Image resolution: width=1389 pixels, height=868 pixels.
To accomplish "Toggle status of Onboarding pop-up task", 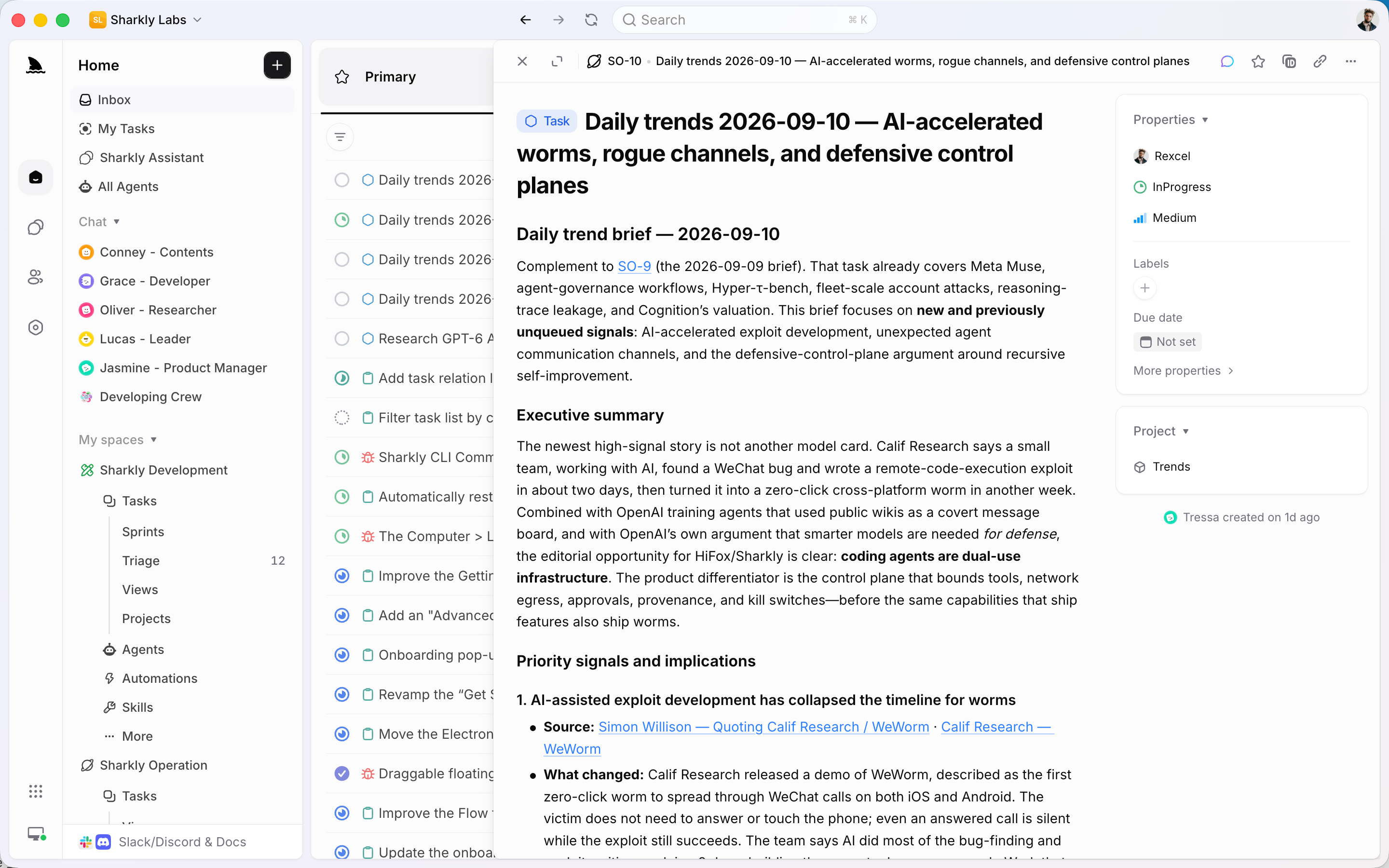I will click(341, 655).
